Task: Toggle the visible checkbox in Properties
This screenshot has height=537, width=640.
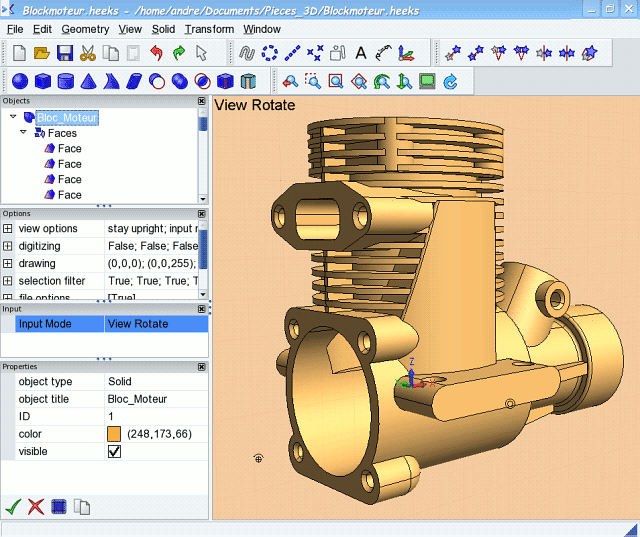Action: (x=115, y=452)
